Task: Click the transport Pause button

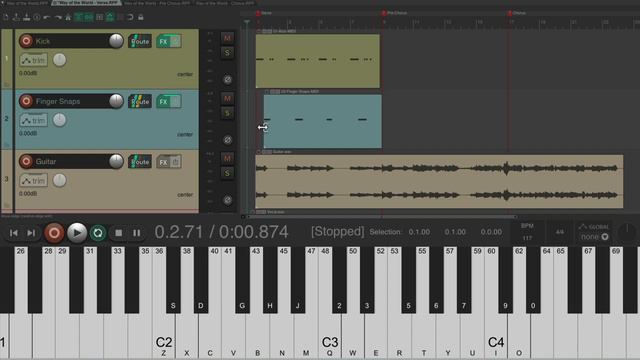Action: point(136,233)
